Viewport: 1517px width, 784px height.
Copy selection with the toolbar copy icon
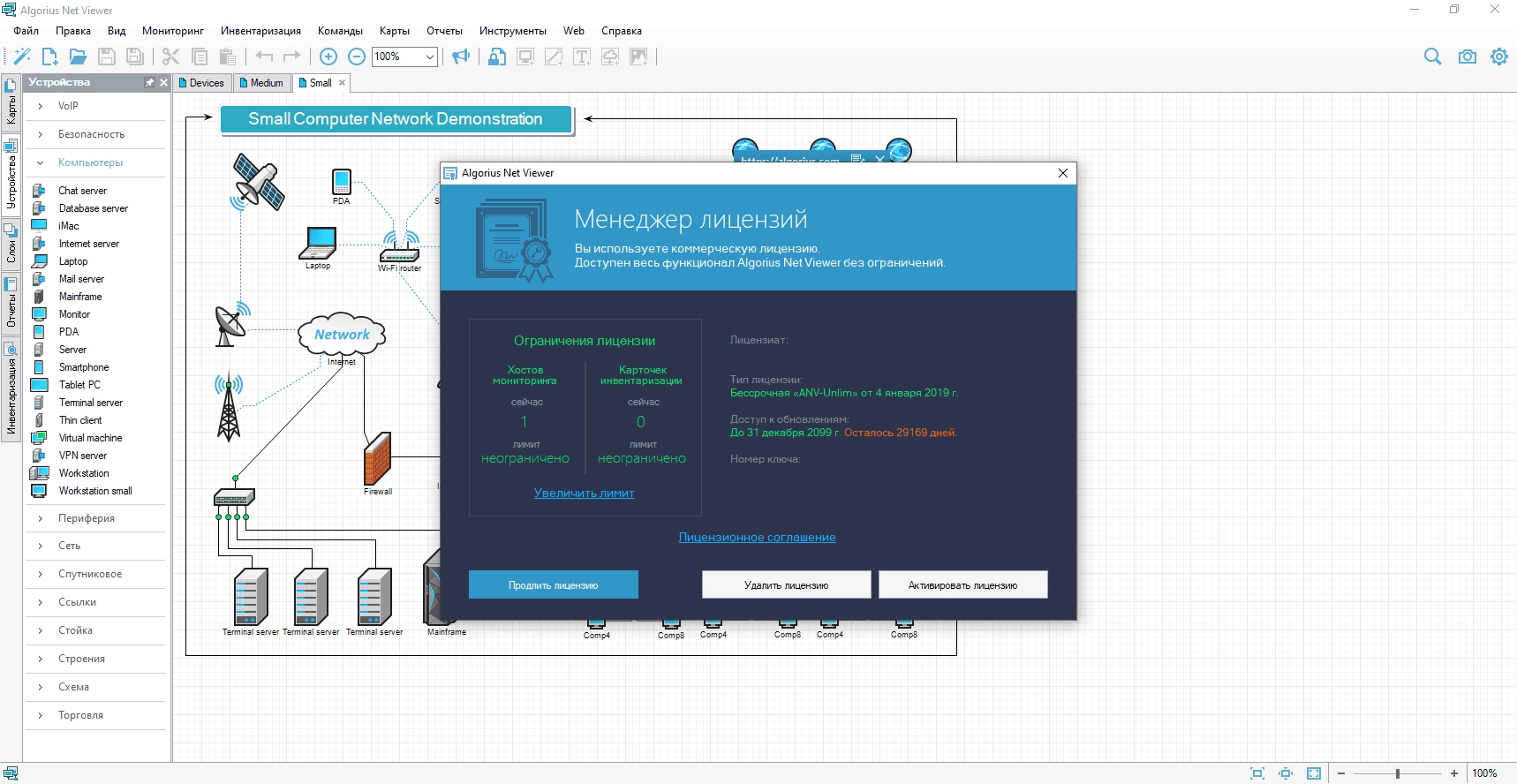pyautogui.click(x=200, y=57)
